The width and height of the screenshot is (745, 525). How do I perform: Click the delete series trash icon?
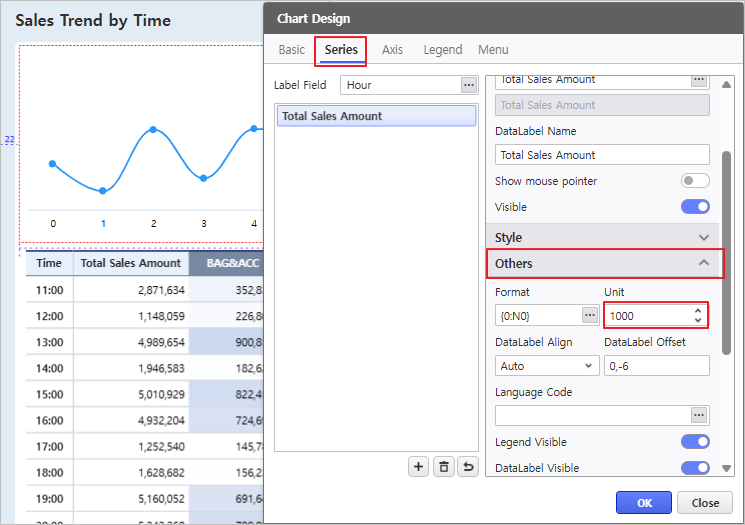click(444, 466)
